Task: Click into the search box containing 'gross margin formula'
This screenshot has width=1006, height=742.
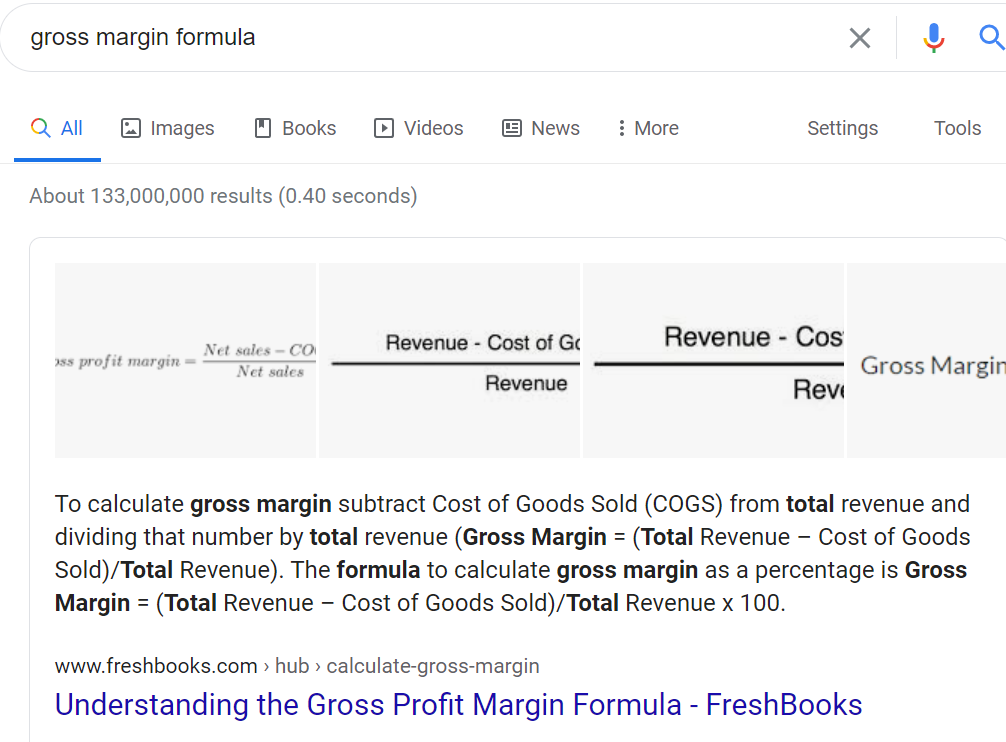Action: [x=400, y=38]
